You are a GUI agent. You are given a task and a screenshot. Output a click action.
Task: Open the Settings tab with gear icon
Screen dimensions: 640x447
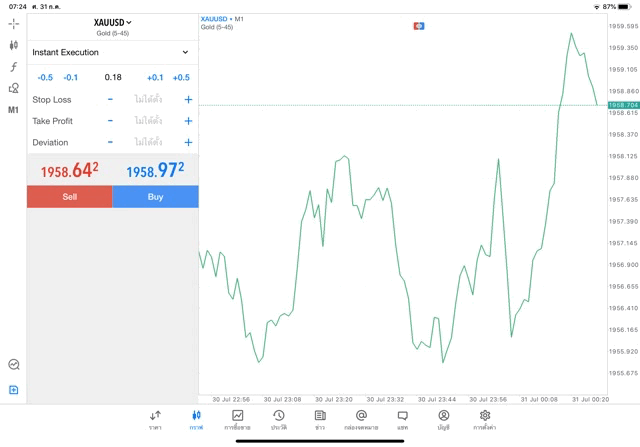tap(485, 419)
